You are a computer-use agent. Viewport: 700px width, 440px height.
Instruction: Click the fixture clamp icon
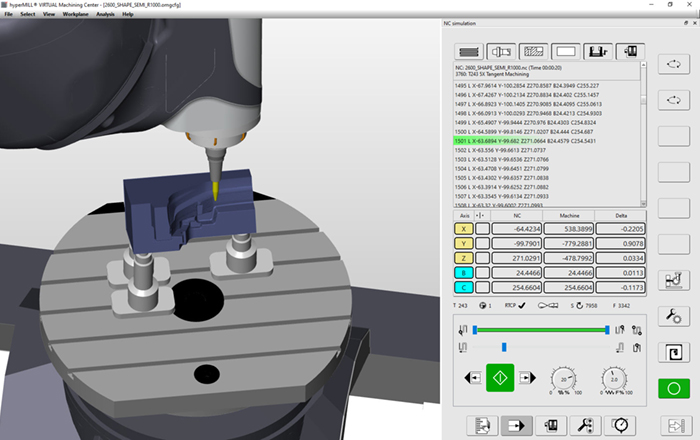coord(598,52)
